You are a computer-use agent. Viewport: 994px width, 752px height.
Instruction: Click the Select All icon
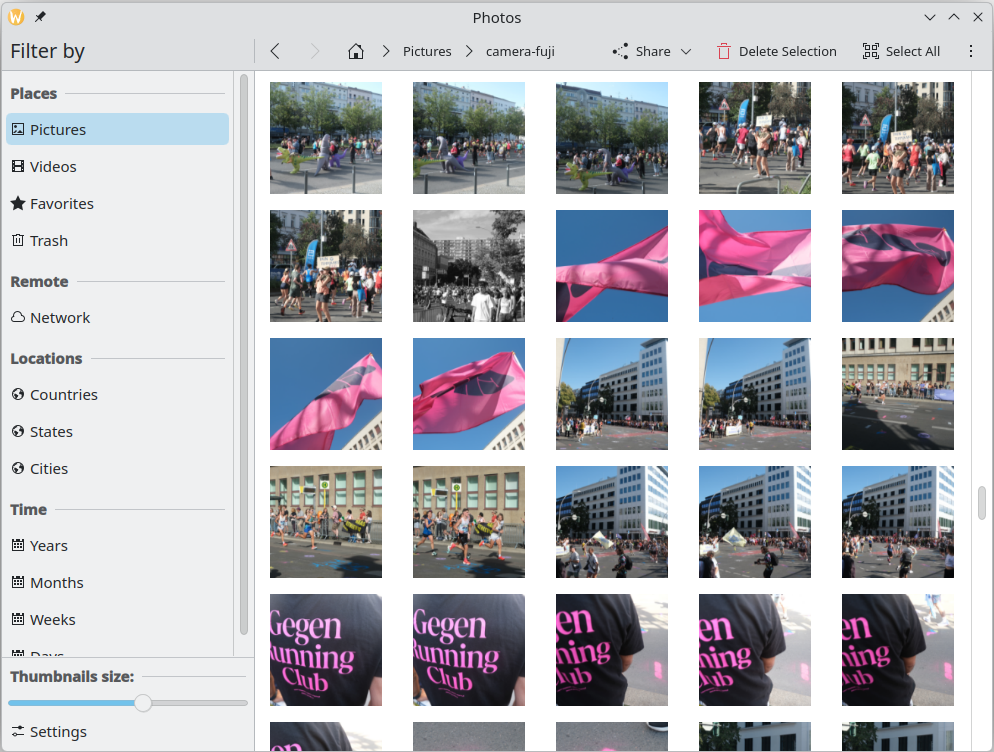(870, 51)
